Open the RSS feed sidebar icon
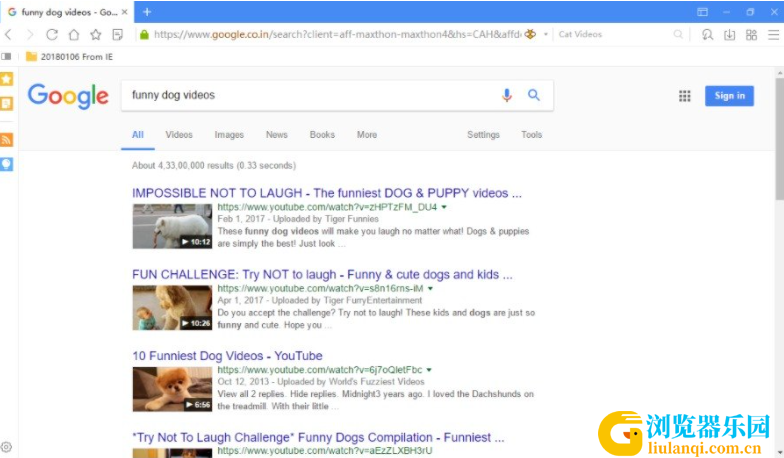This screenshot has height=458, width=784. pyautogui.click(x=6, y=140)
